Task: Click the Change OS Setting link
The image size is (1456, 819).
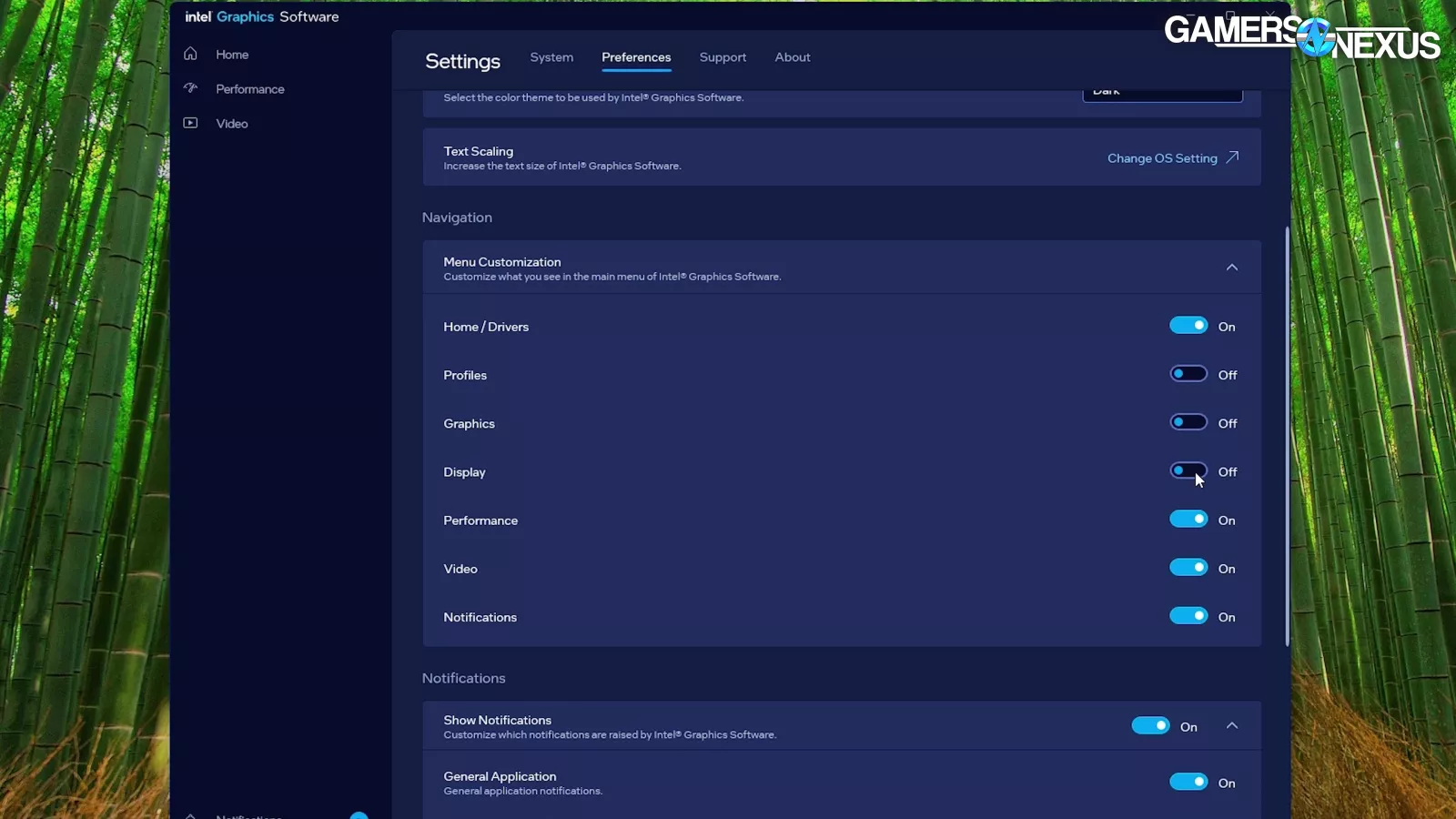Action: click(1161, 158)
